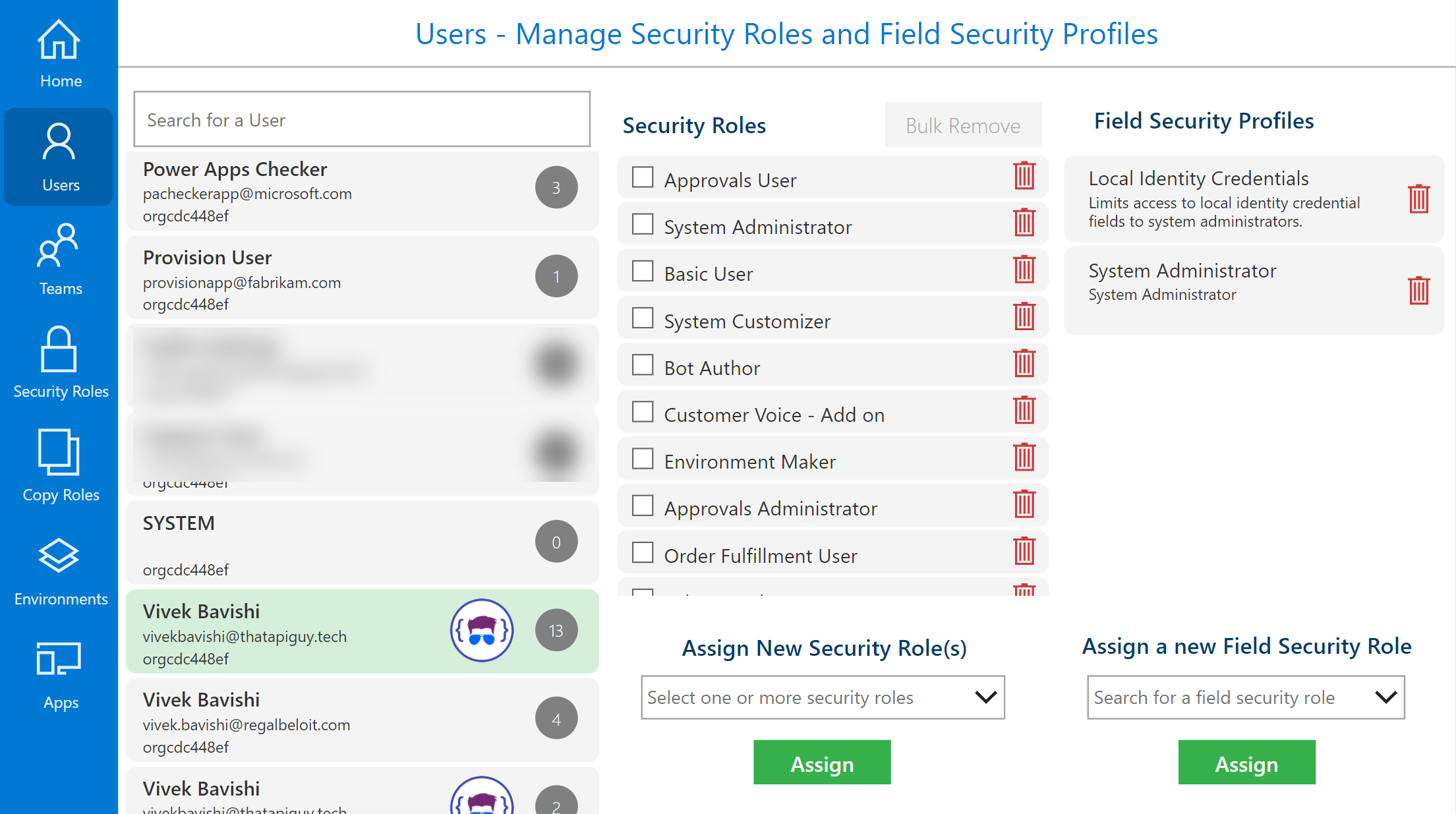Viewport: 1456px width, 814px height.
Task: Go to Home in sidebar
Action: tap(59, 53)
